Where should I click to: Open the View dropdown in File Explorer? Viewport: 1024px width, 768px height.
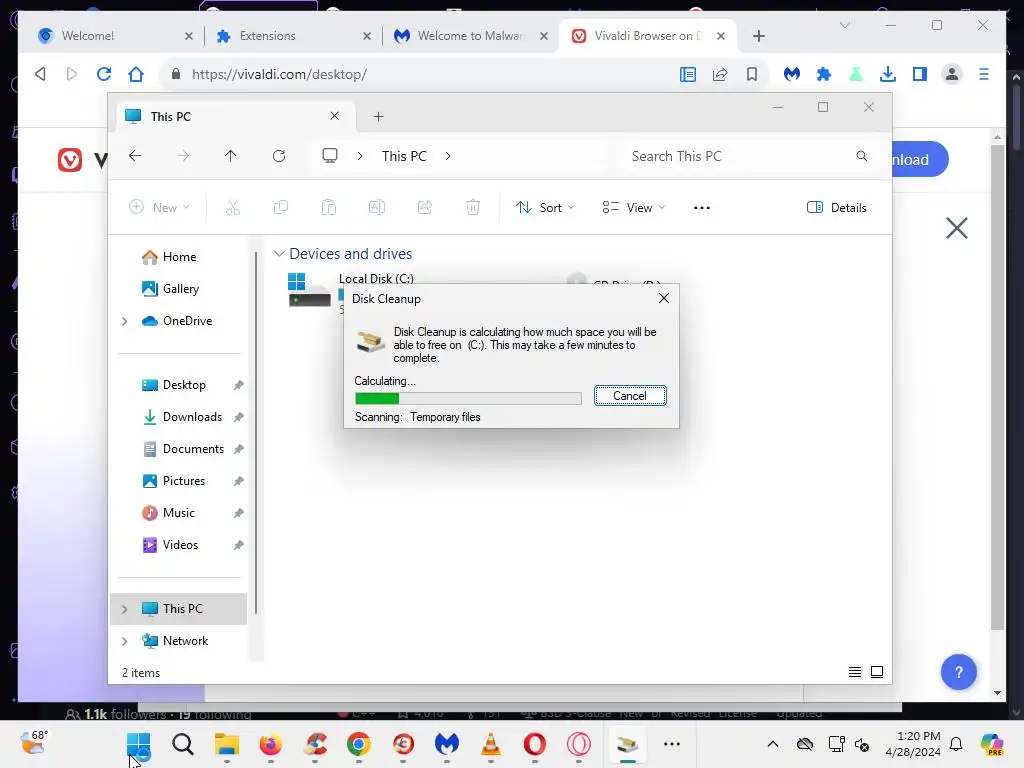click(x=633, y=208)
